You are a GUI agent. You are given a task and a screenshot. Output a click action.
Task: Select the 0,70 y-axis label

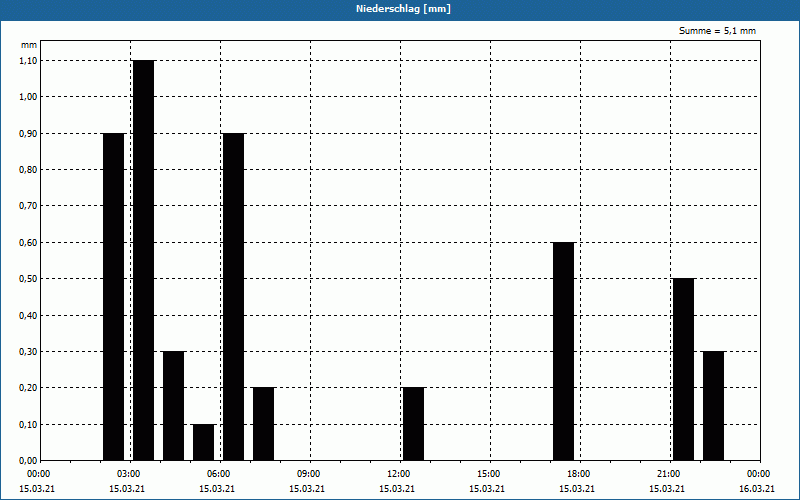tap(28, 206)
